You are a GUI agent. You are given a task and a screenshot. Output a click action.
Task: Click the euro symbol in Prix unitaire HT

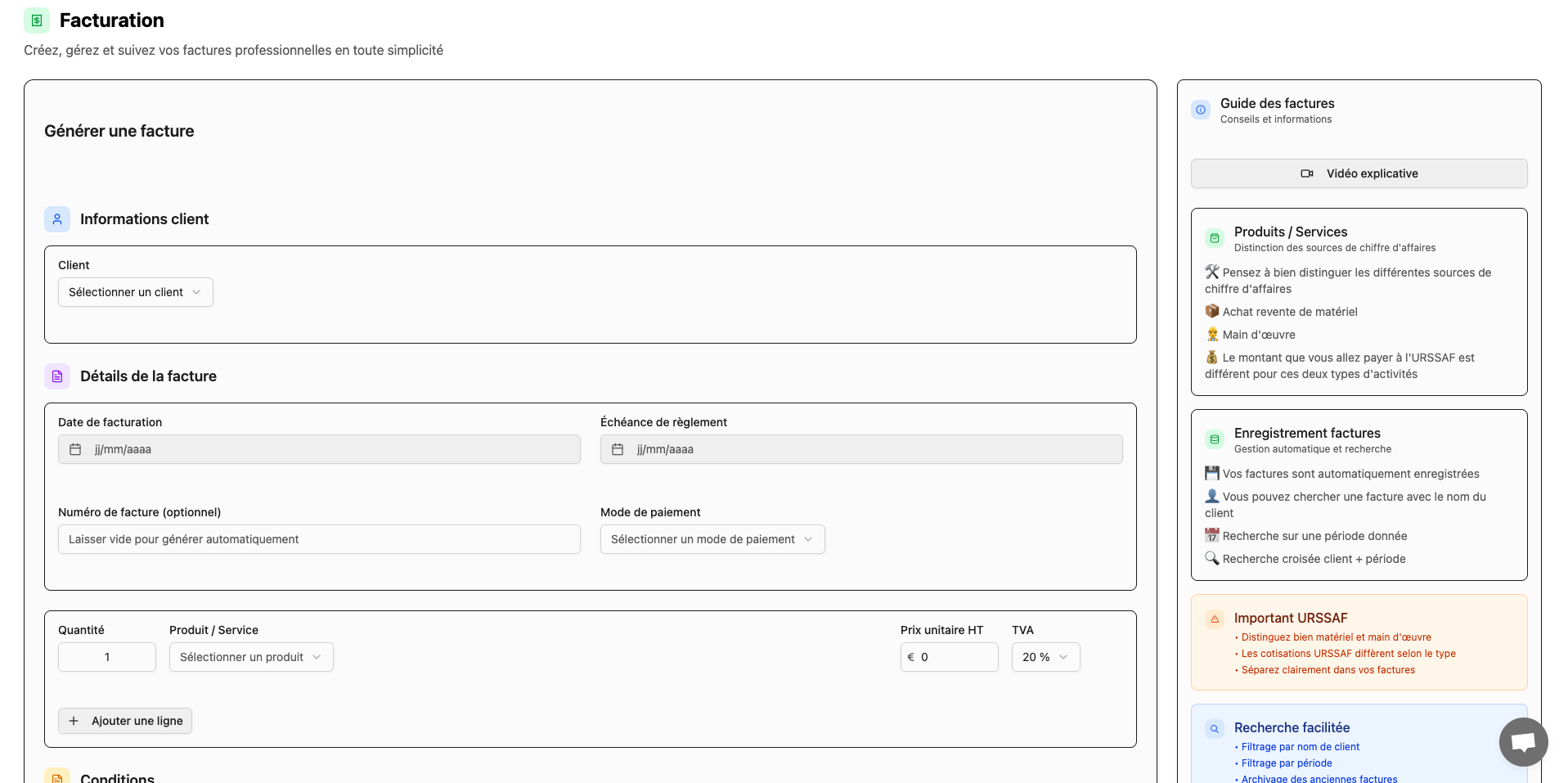(910, 657)
